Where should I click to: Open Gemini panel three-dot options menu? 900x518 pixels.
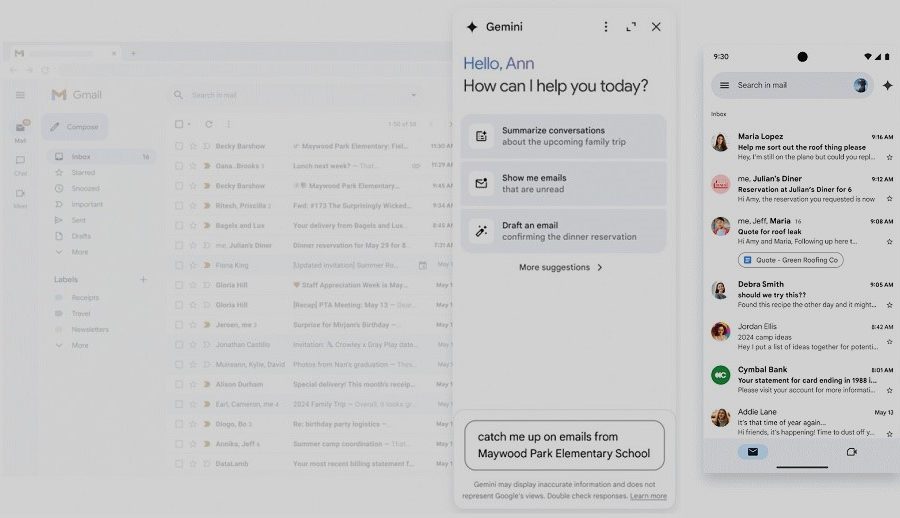click(606, 27)
